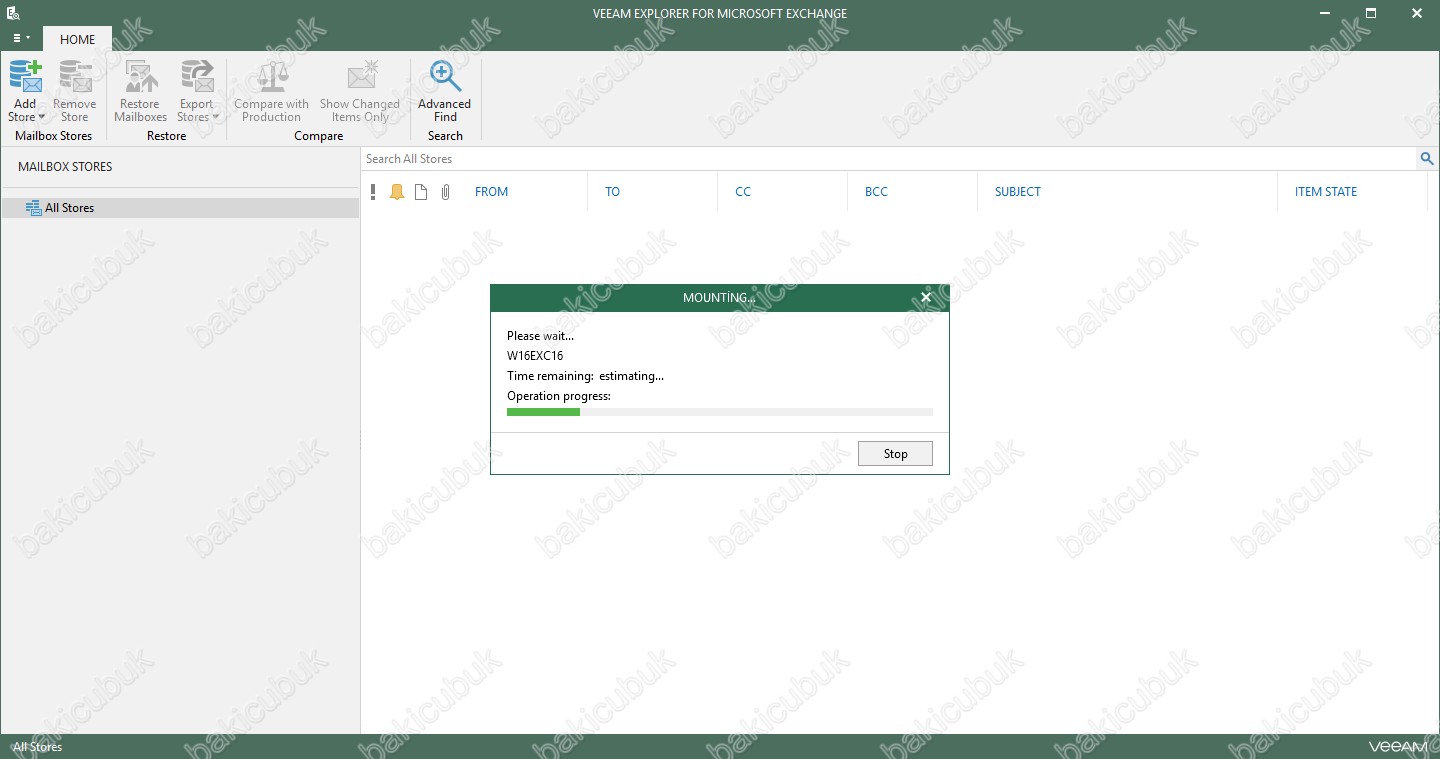Image resolution: width=1440 pixels, height=759 pixels.
Task: Sort by the SUBJECT column header
Action: (x=1018, y=192)
